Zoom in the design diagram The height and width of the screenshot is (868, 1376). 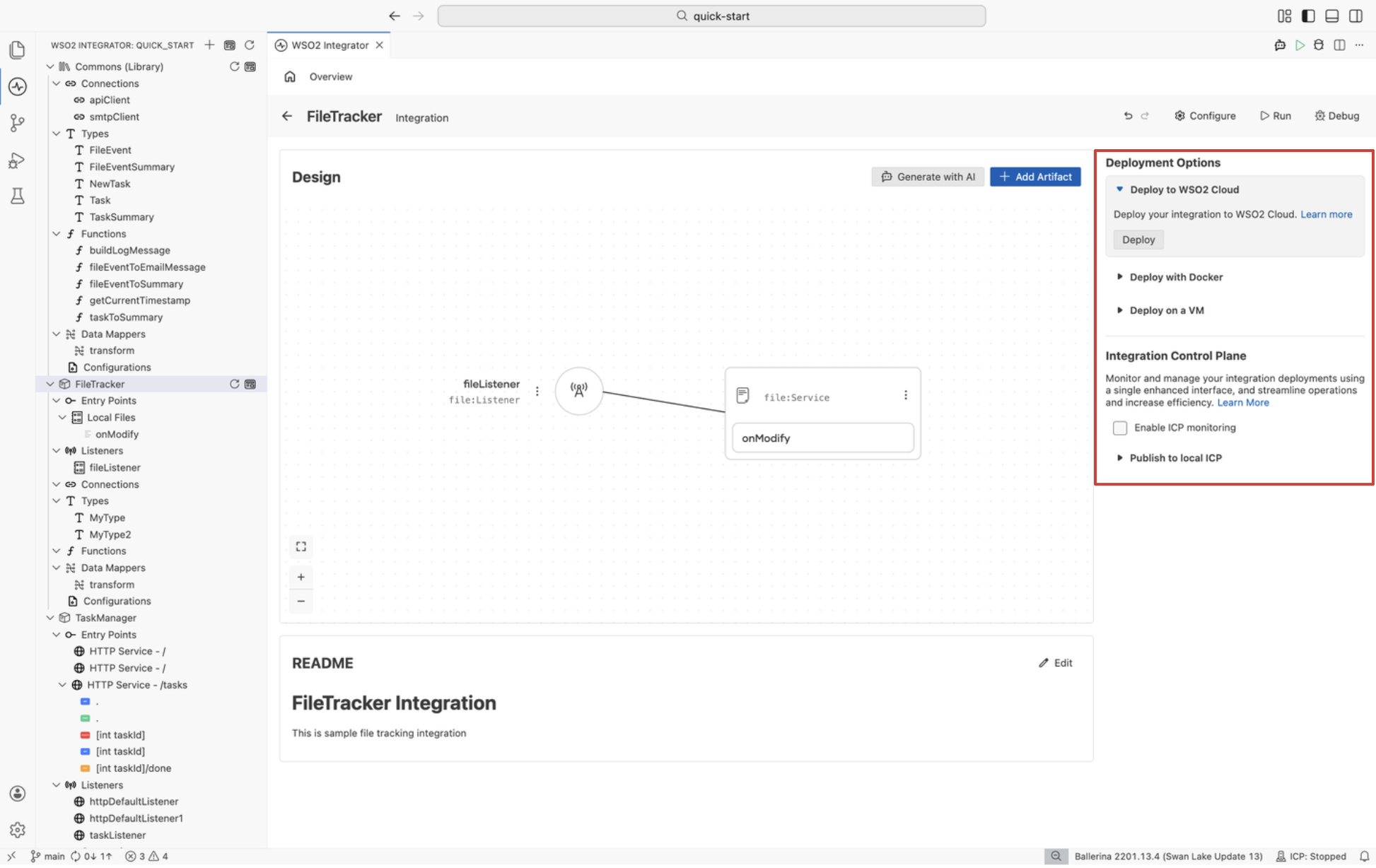click(x=301, y=577)
